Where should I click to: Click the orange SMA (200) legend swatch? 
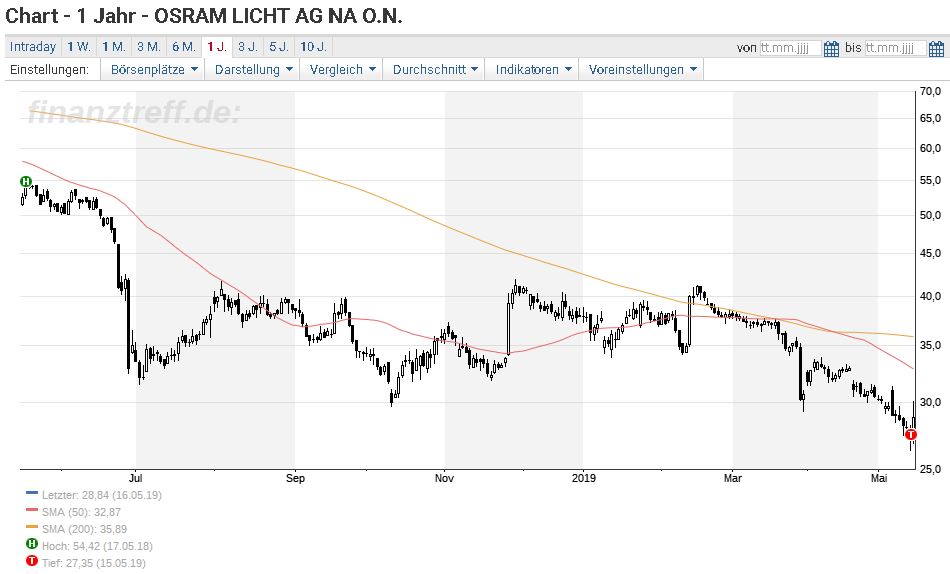tap(32, 528)
